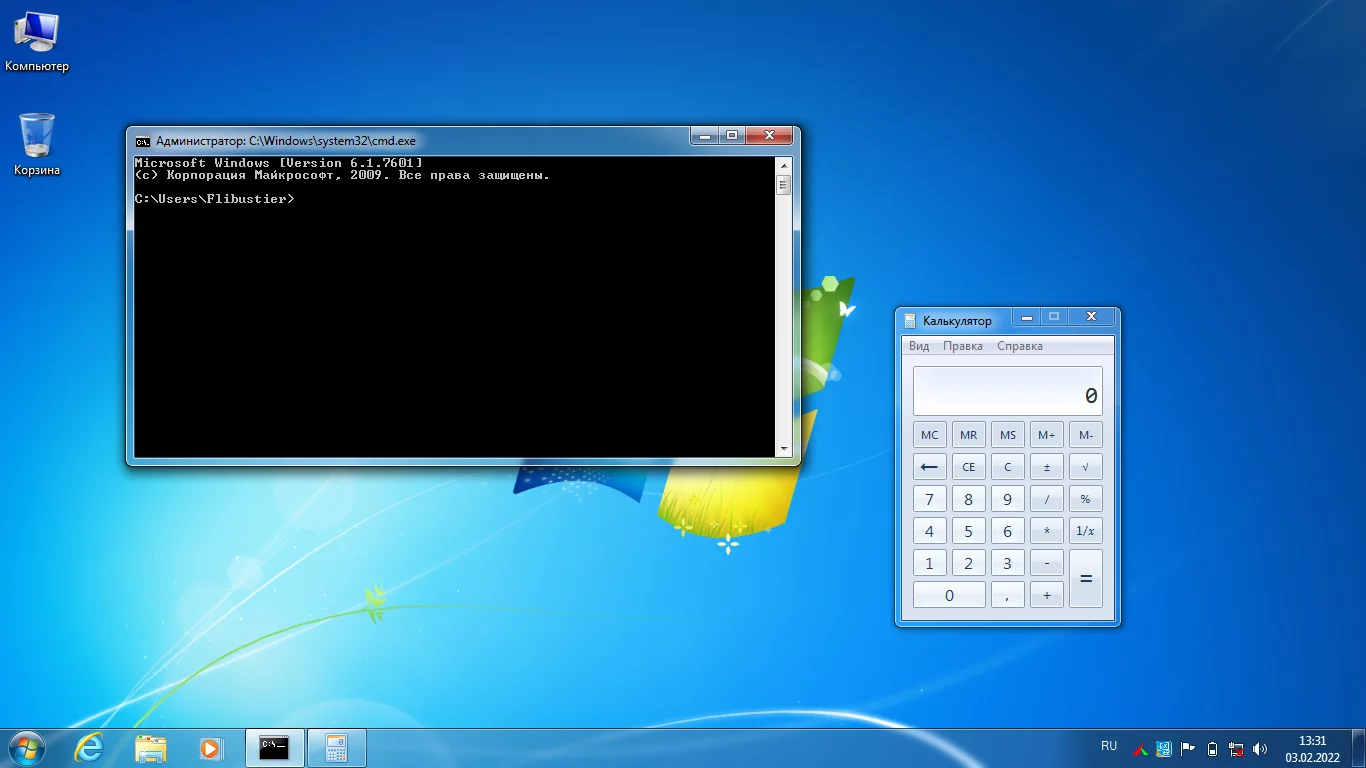Open the Вид menu in Calculator

[x=919, y=346]
